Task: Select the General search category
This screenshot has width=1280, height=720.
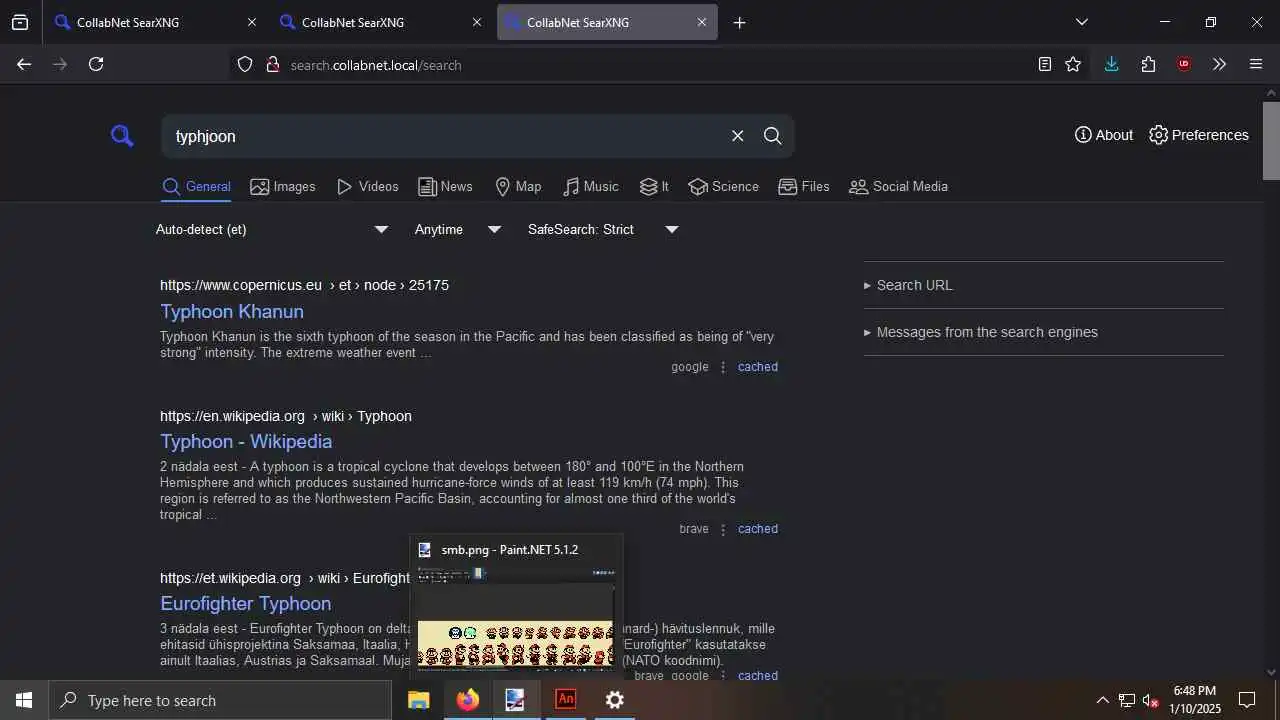Action: (x=197, y=187)
